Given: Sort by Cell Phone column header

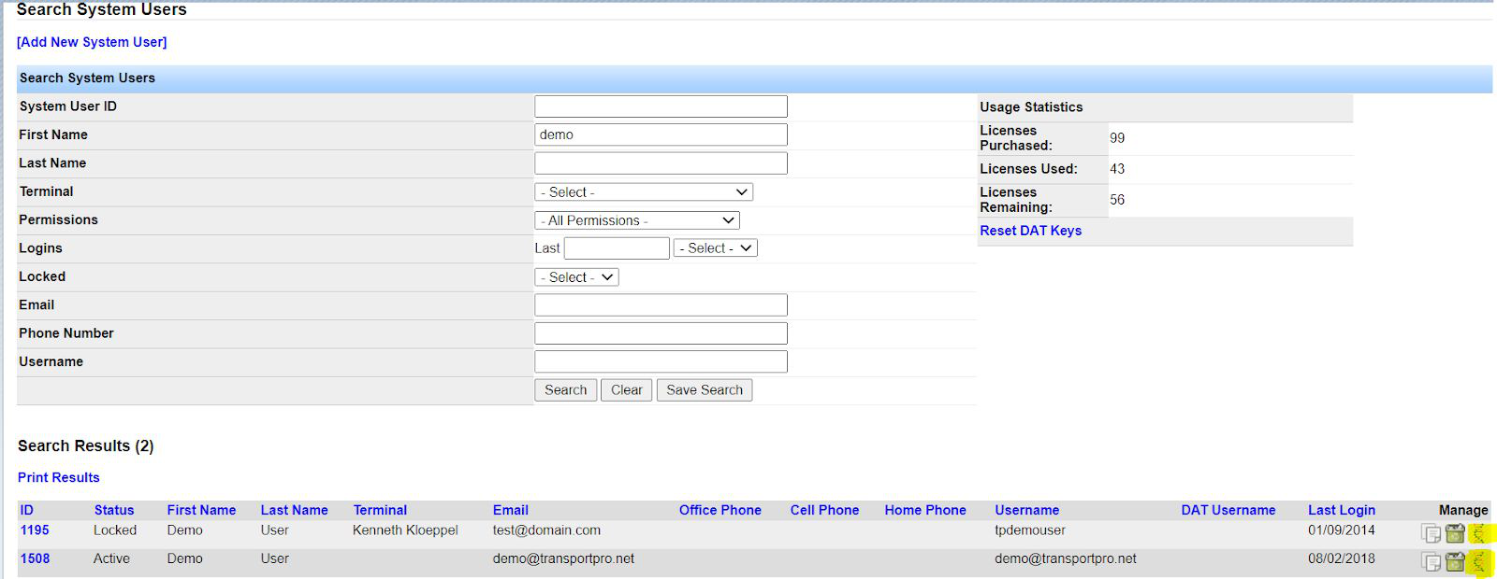Looking at the screenshot, I should pyautogui.click(x=825, y=510).
